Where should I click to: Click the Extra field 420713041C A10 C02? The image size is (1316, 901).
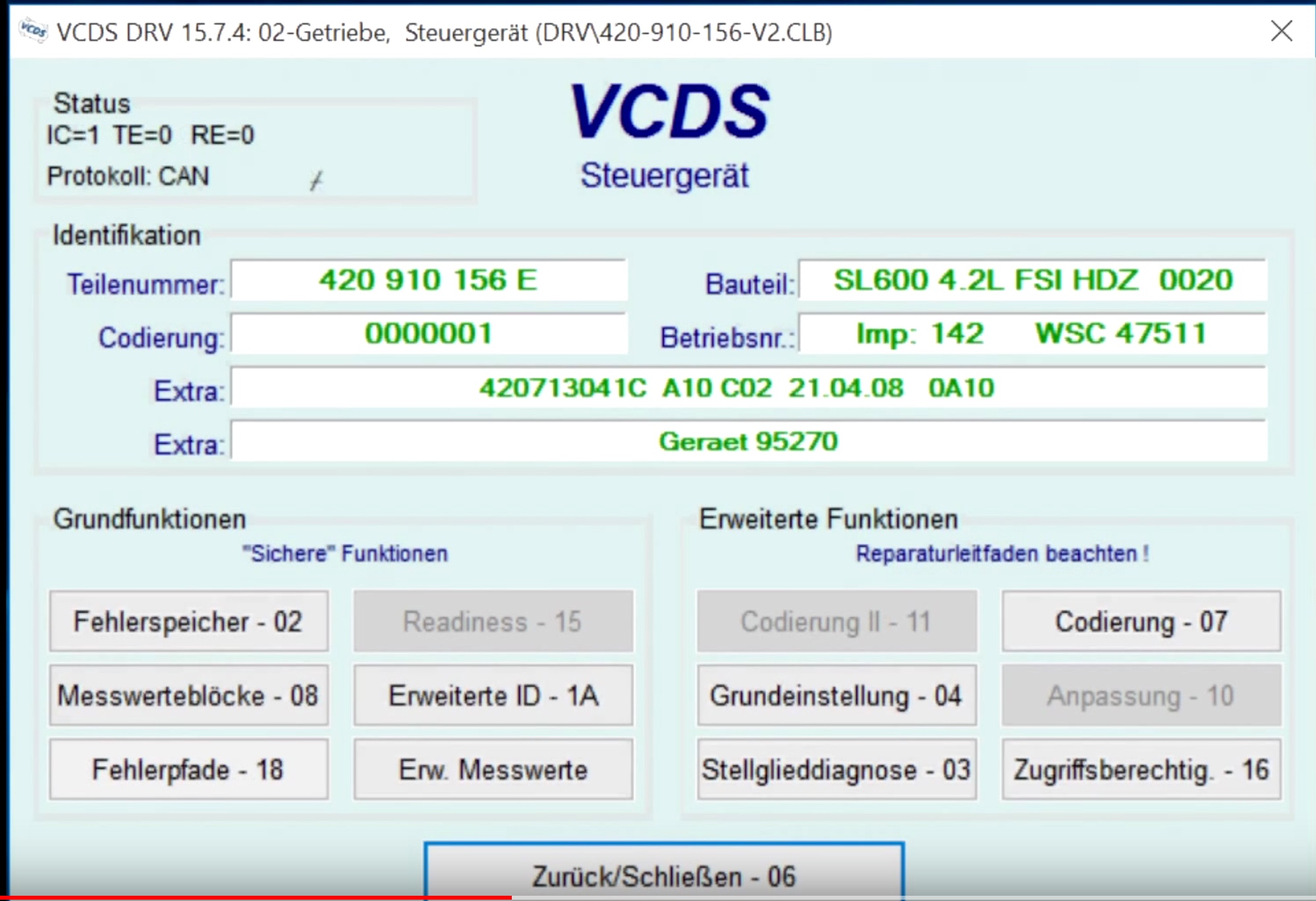[x=748, y=387]
